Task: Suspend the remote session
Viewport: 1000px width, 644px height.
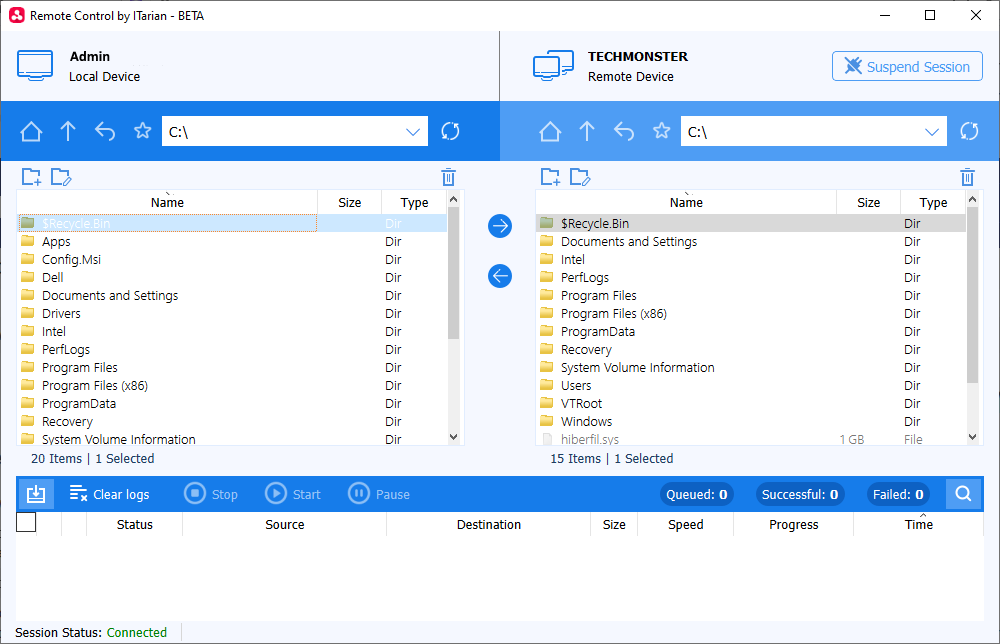Action: (x=907, y=66)
